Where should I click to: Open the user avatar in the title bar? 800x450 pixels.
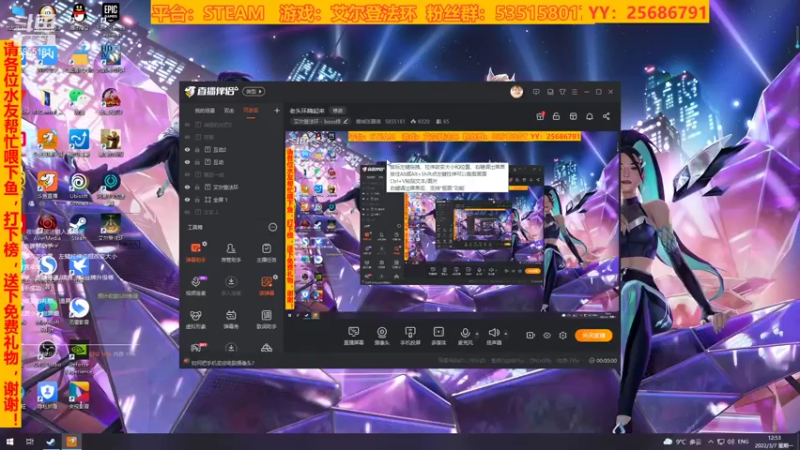tap(516, 92)
